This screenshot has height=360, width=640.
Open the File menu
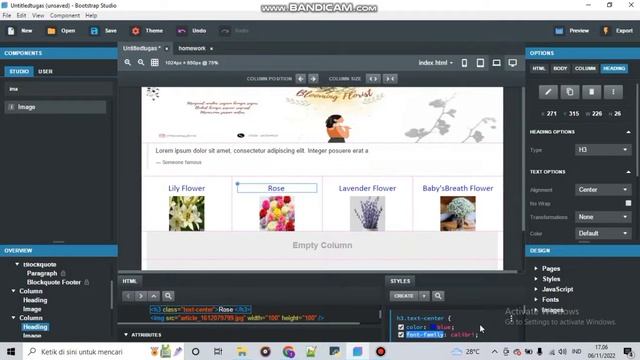[x=7, y=16]
